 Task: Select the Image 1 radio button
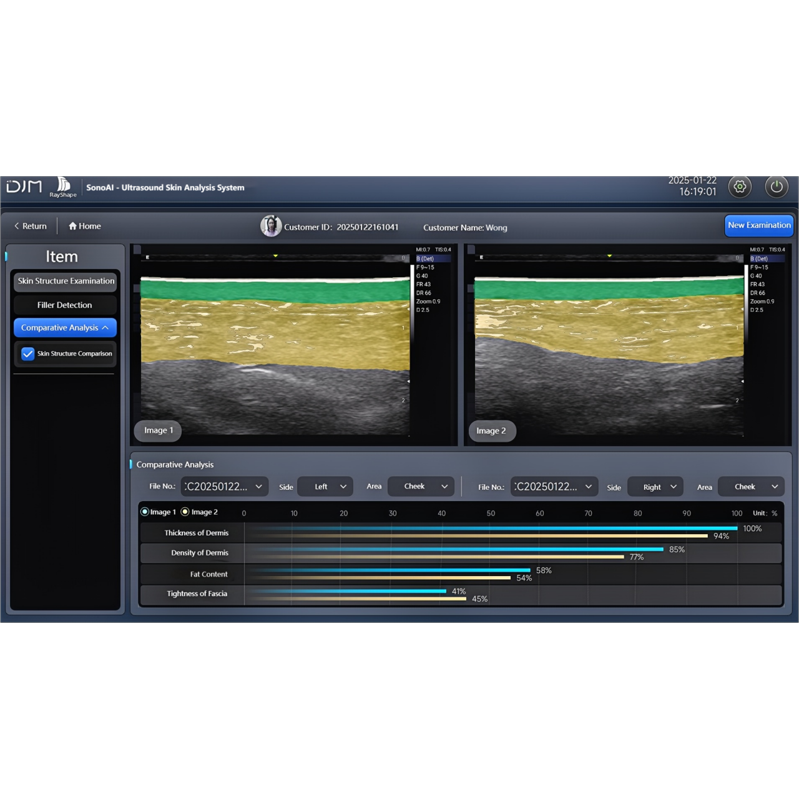click(146, 511)
